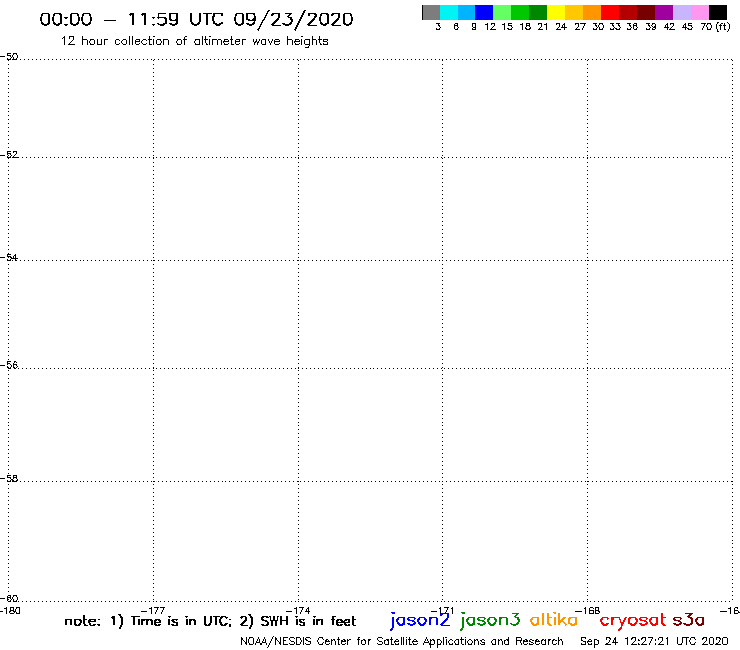Click the orange 'altika' satellite label
740x650 pixels.
(554, 620)
